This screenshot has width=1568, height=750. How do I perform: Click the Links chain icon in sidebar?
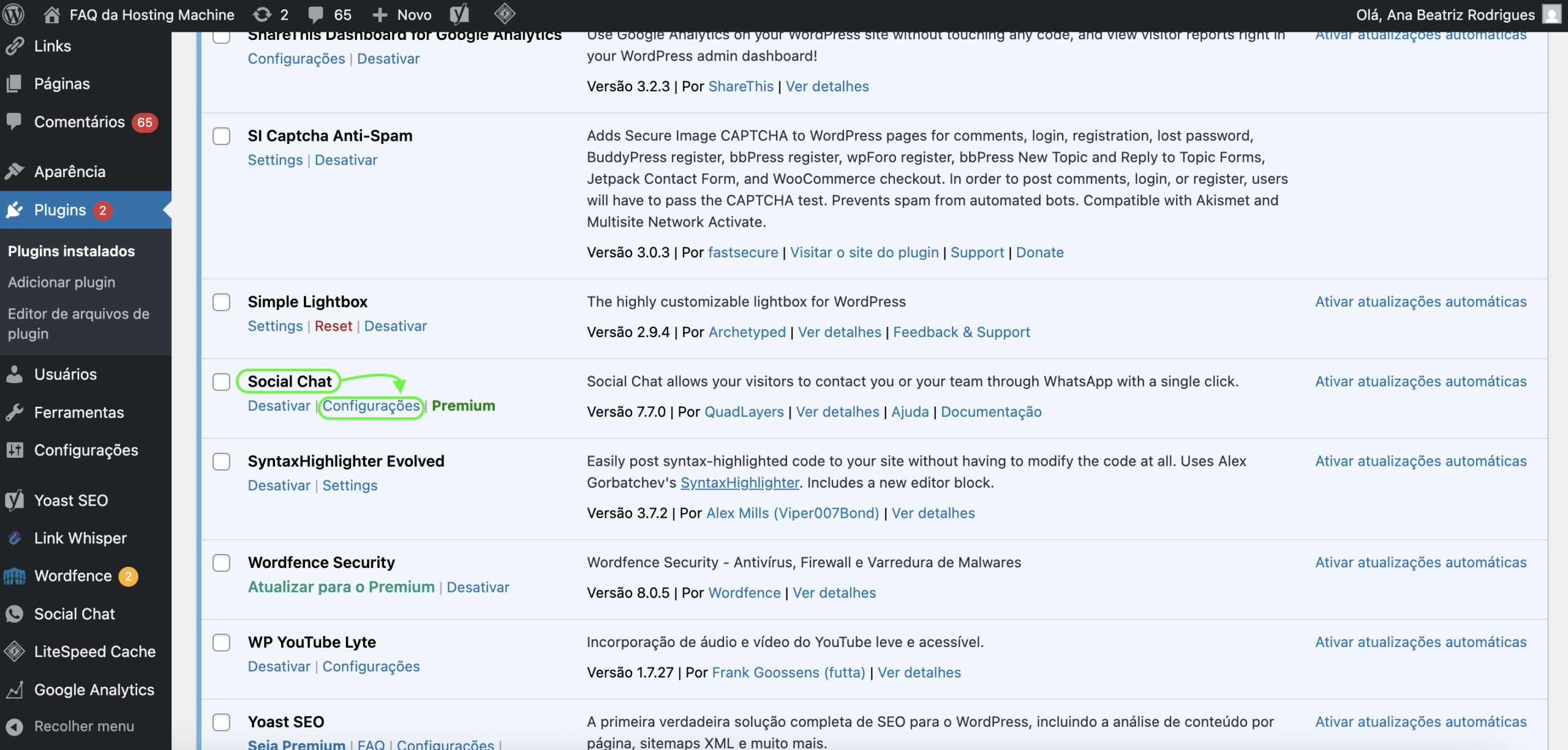click(15, 46)
